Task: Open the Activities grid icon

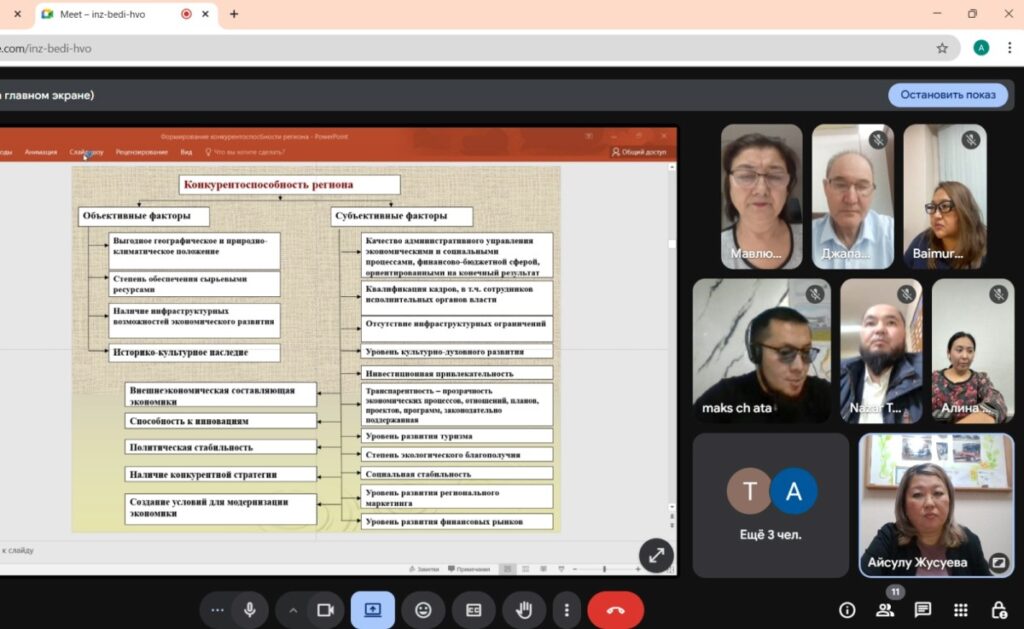Action: [960, 610]
